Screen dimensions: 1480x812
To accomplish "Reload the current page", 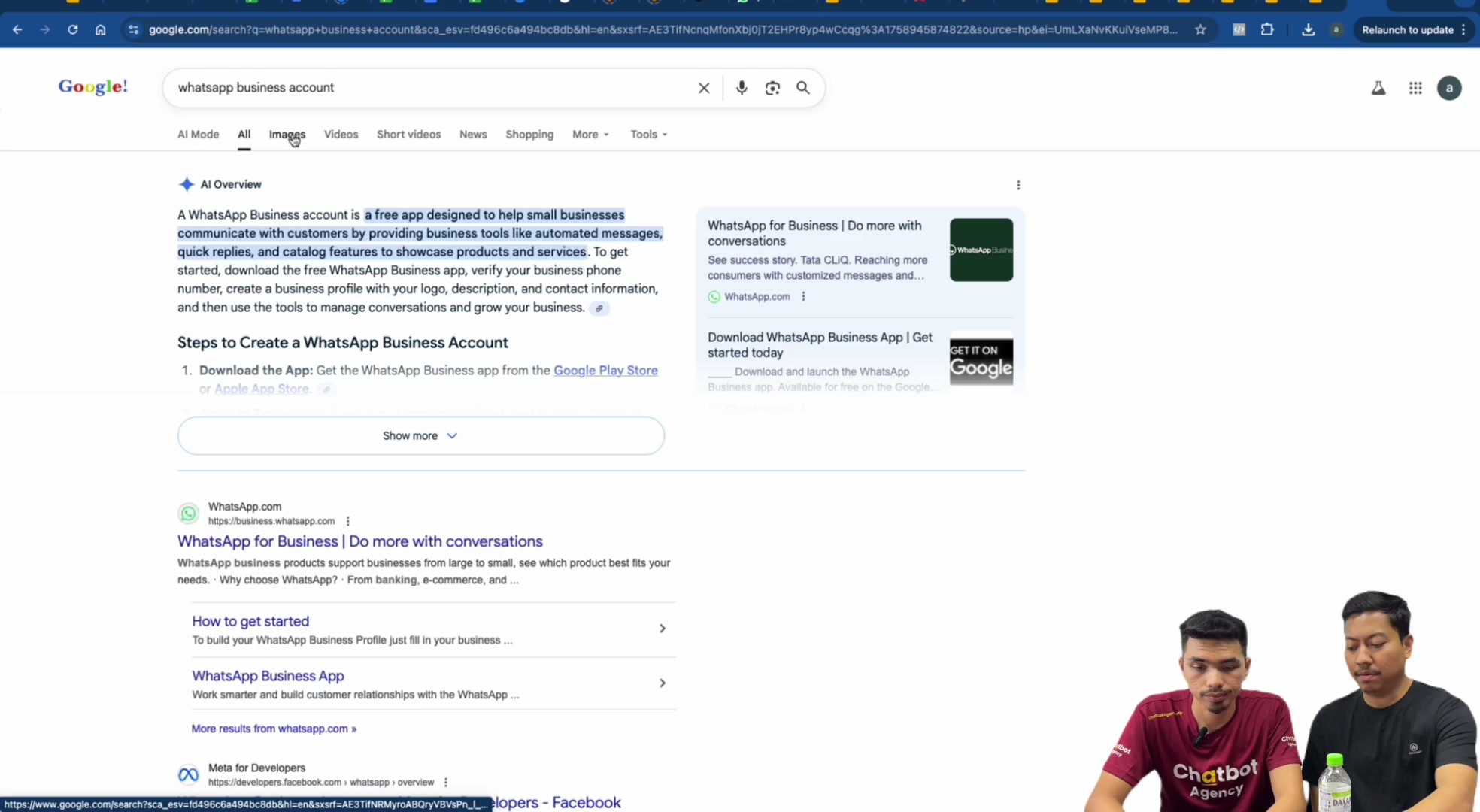I will tap(72, 29).
